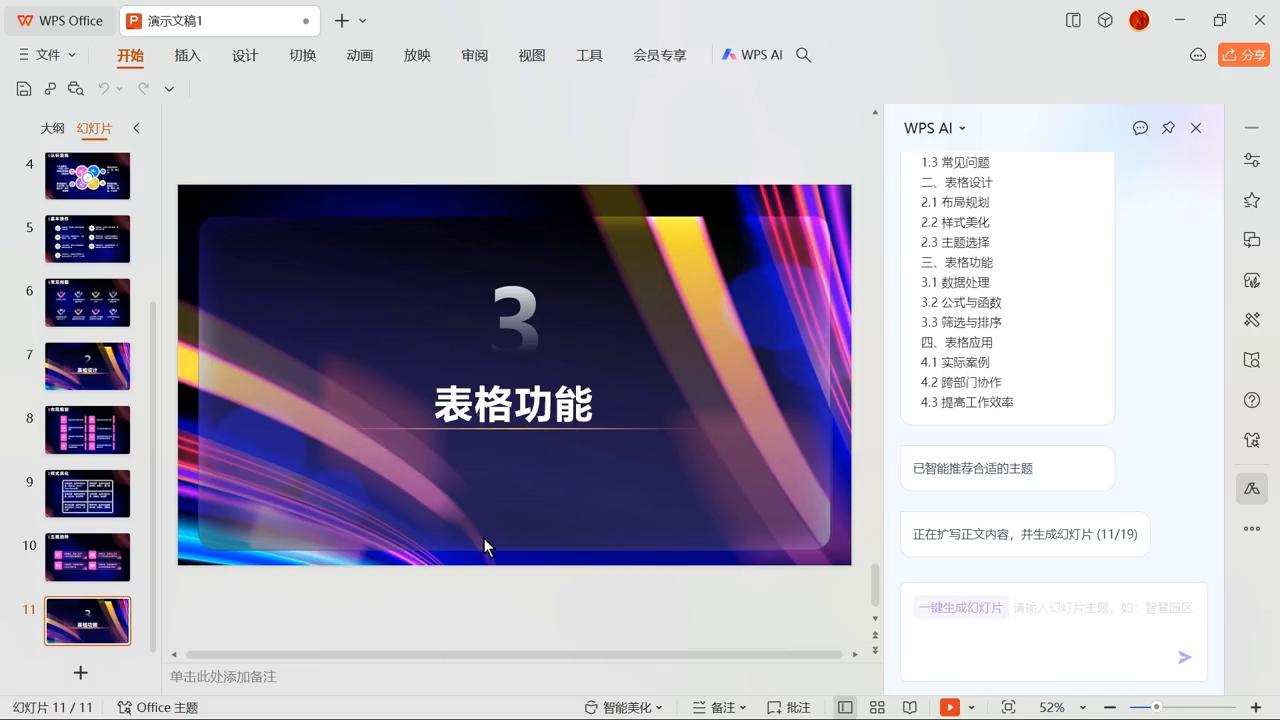1280x720 pixels.
Task: Open slide sorter view icon at bottom
Action: [x=877, y=707]
